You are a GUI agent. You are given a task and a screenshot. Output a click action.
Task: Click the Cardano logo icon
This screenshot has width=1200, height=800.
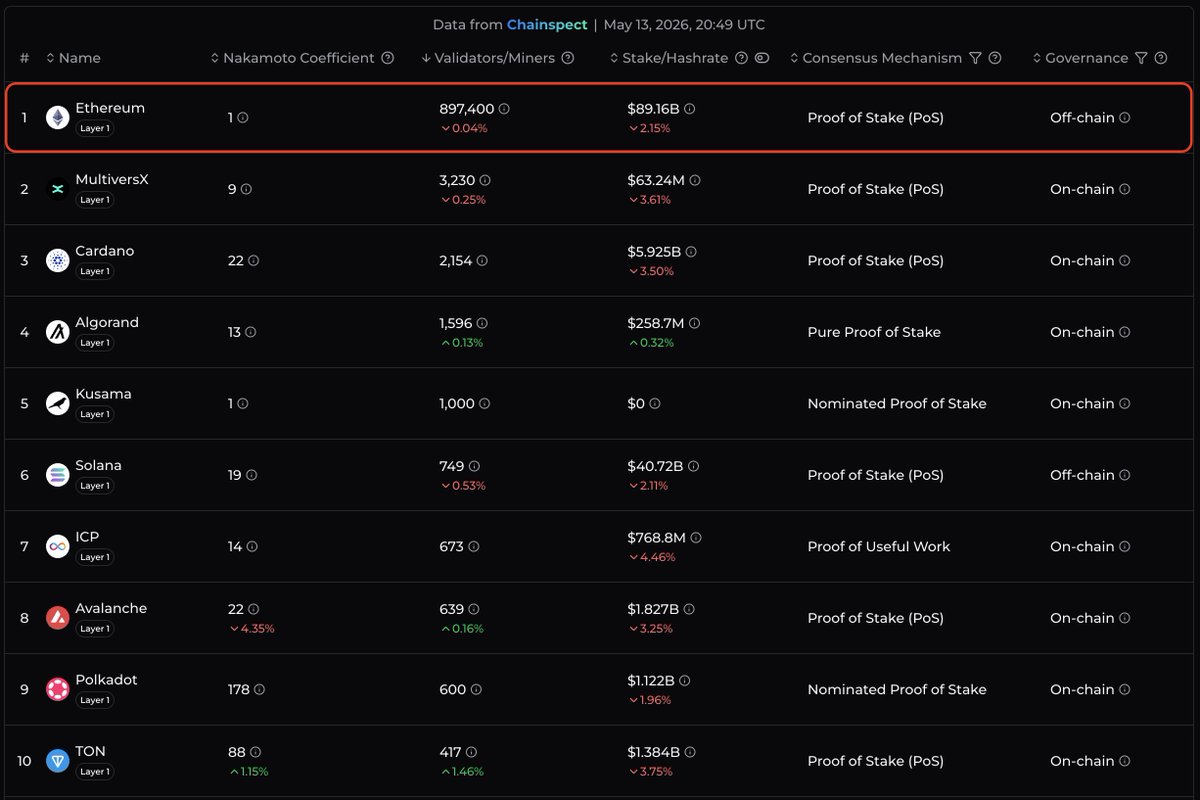pyautogui.click(x=58, y=261)
